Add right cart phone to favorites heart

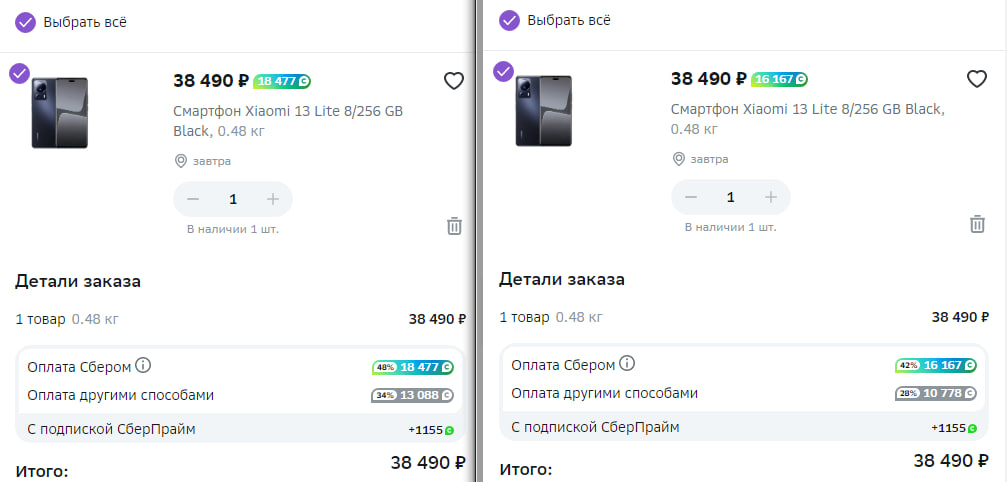[x=977, y=79]
